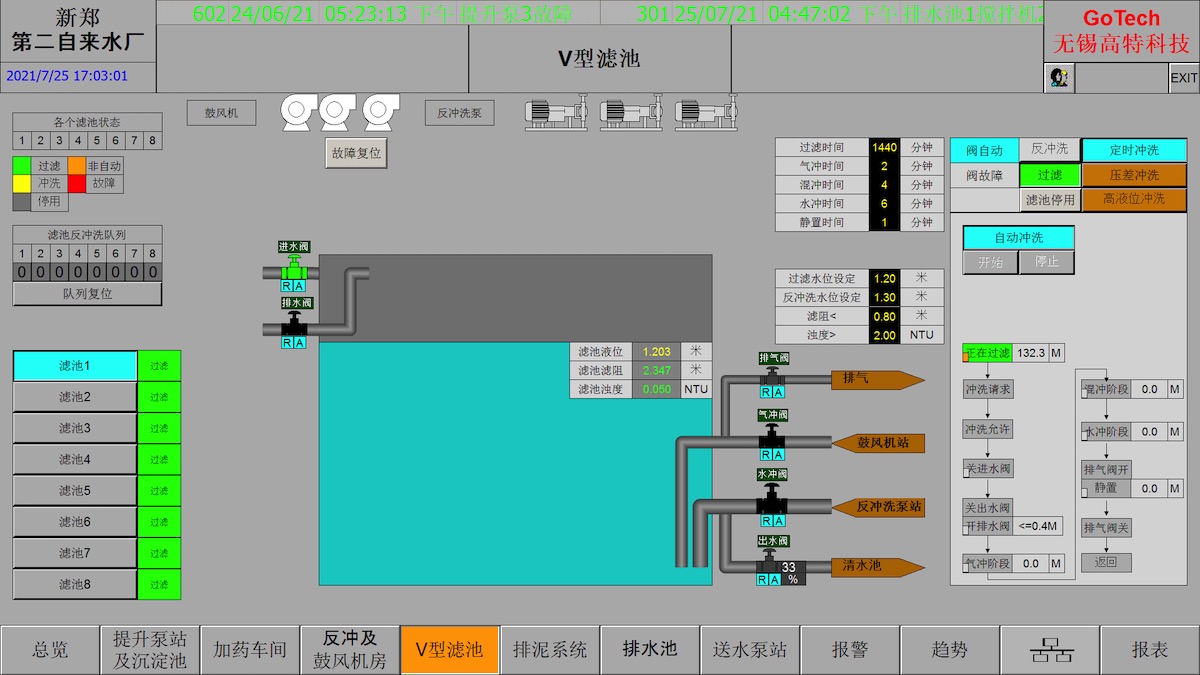Click the 过滤时间 value field showing 1440
1200x675 pixels.
coord(884,147)
